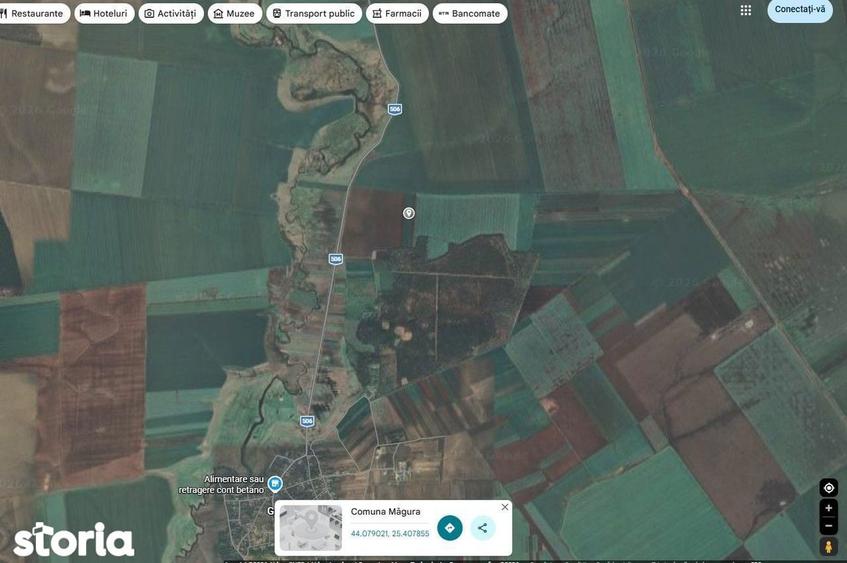Viewport: 847px width, 563px height.
Task: Activate the Street View pegman icon
Action: pyautogui.click(x=829, y=546)
